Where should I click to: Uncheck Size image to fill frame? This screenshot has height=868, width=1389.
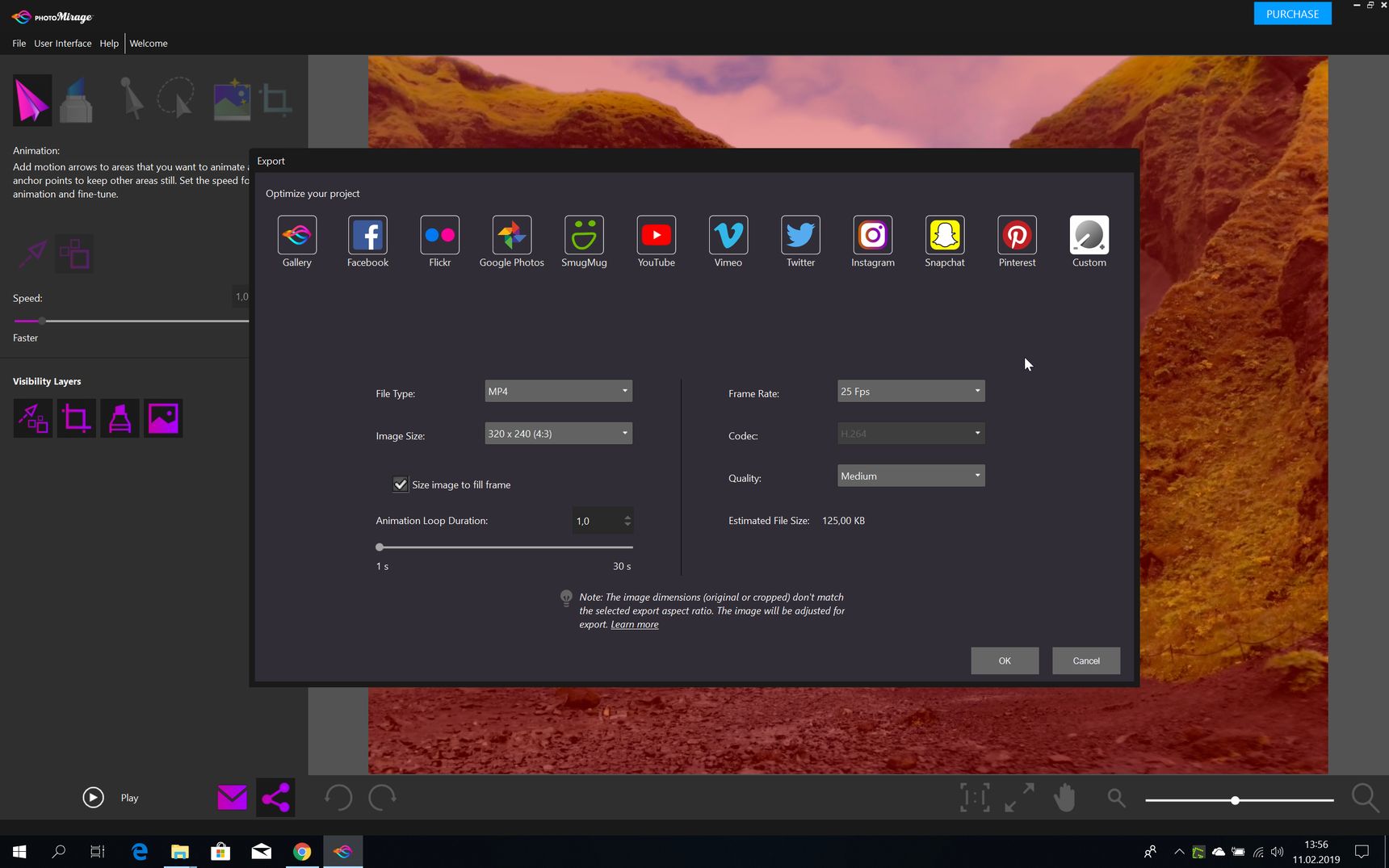coord(401,484)
